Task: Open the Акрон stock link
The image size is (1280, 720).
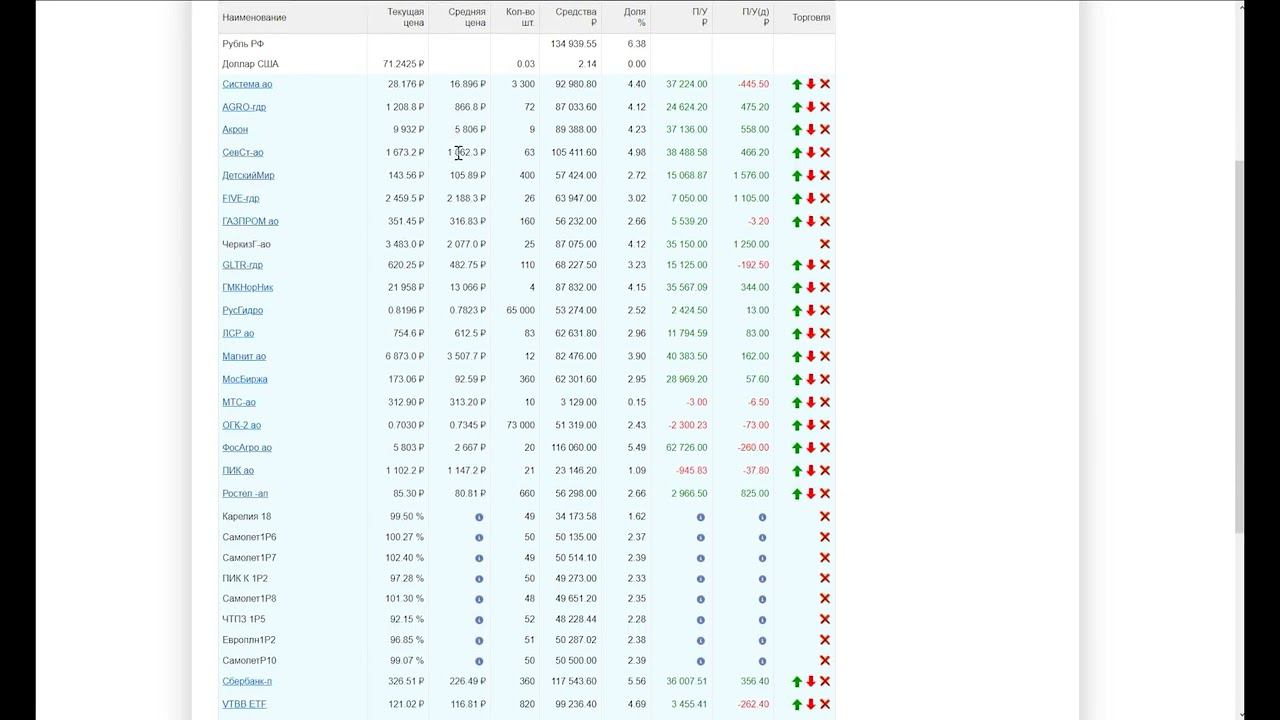Action: [235, 130]
